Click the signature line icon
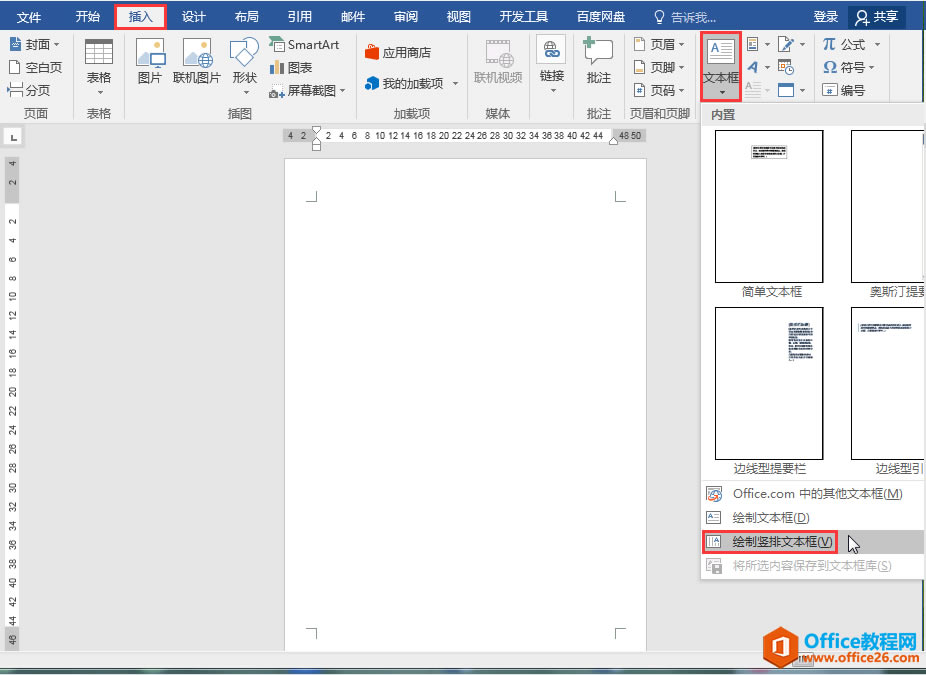The height and width of the screenshot is (675, 926). click(x=785, y=44)
